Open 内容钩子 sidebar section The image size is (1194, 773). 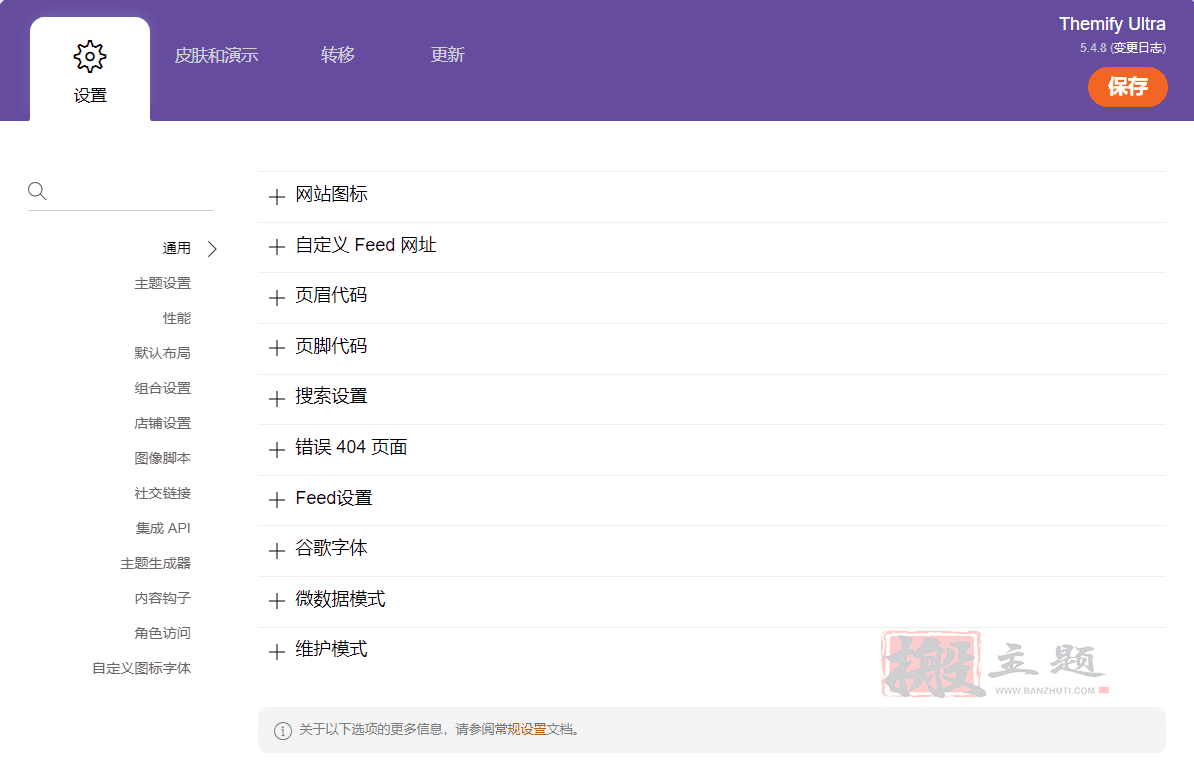point(162,599)
